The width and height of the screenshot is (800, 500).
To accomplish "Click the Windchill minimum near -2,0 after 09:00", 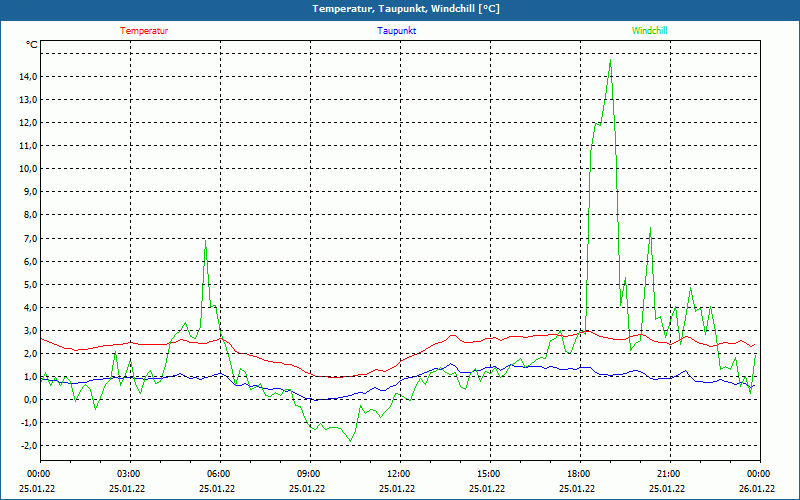I will [351, 441].
